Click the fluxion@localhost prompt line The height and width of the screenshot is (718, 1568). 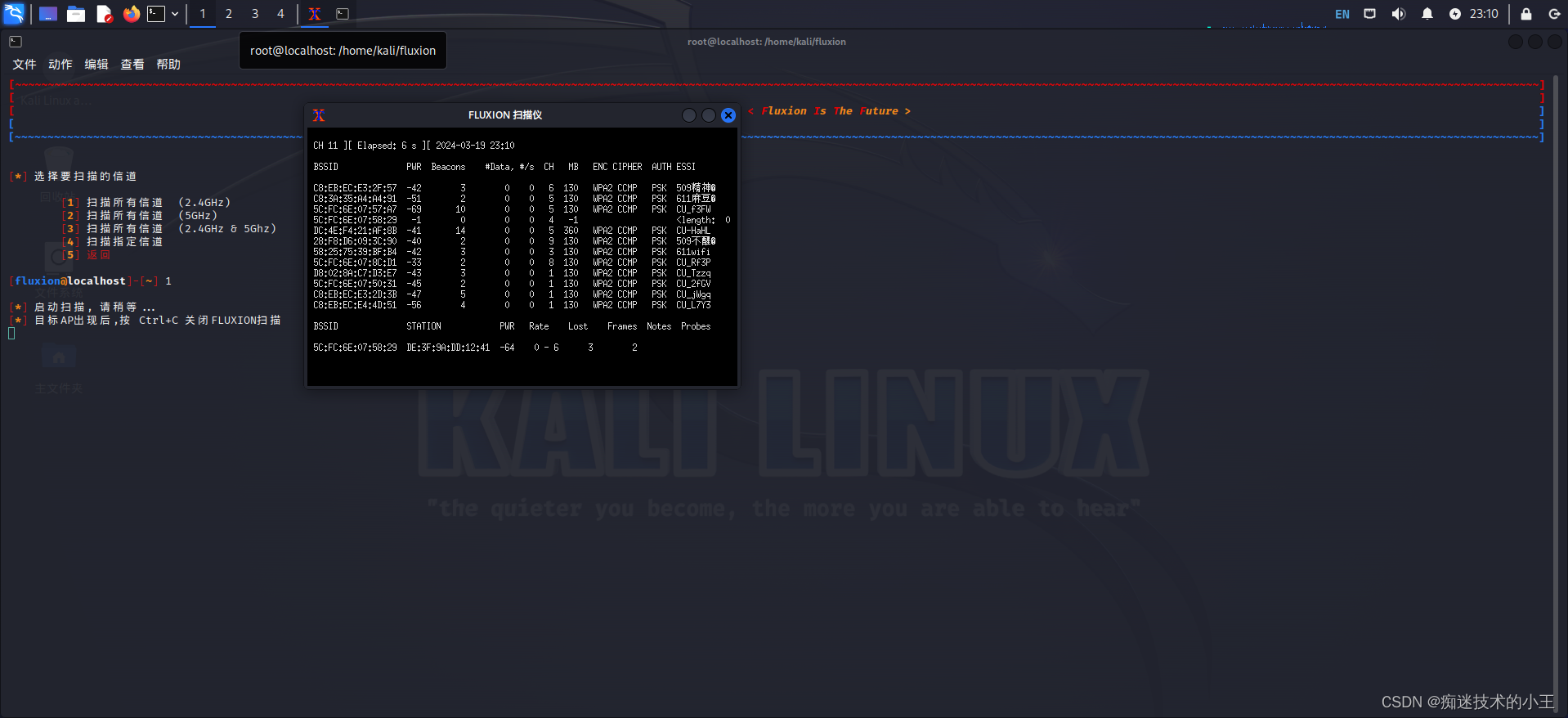[91, 281]
